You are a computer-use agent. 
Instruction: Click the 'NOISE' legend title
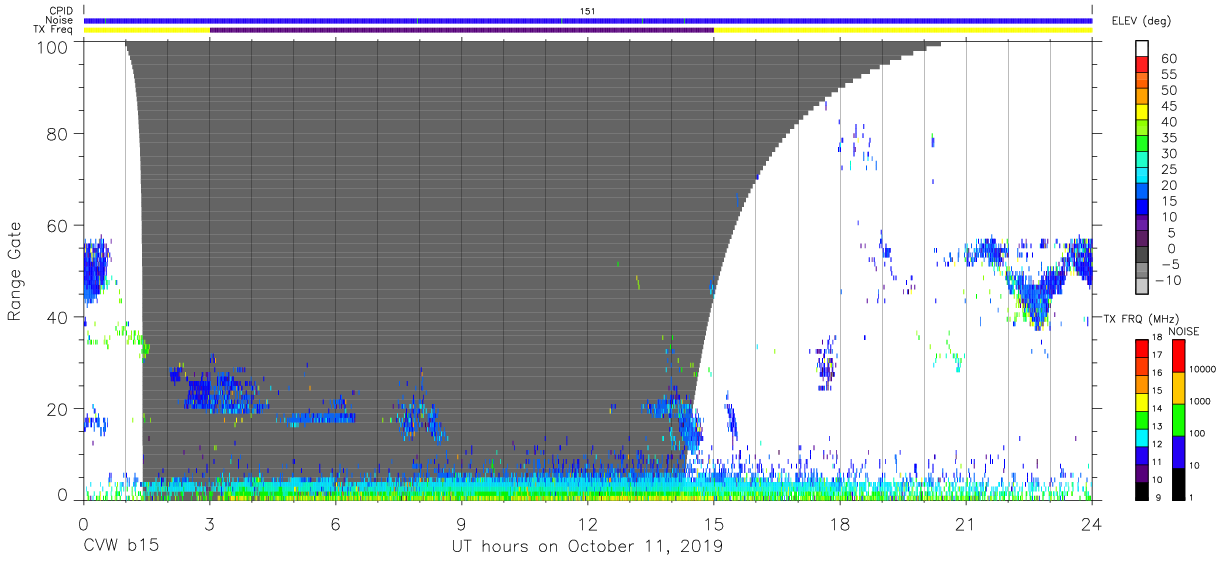pyautogui.click(x=1184, y=331)
